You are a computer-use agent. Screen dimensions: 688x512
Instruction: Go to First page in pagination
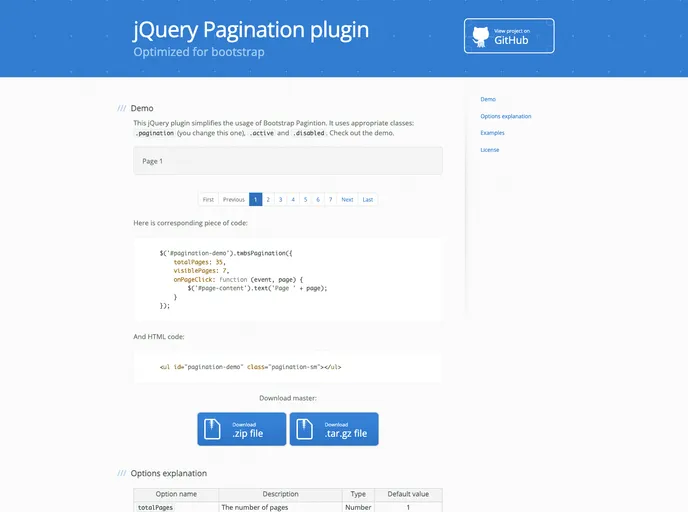tap(208, 200)
